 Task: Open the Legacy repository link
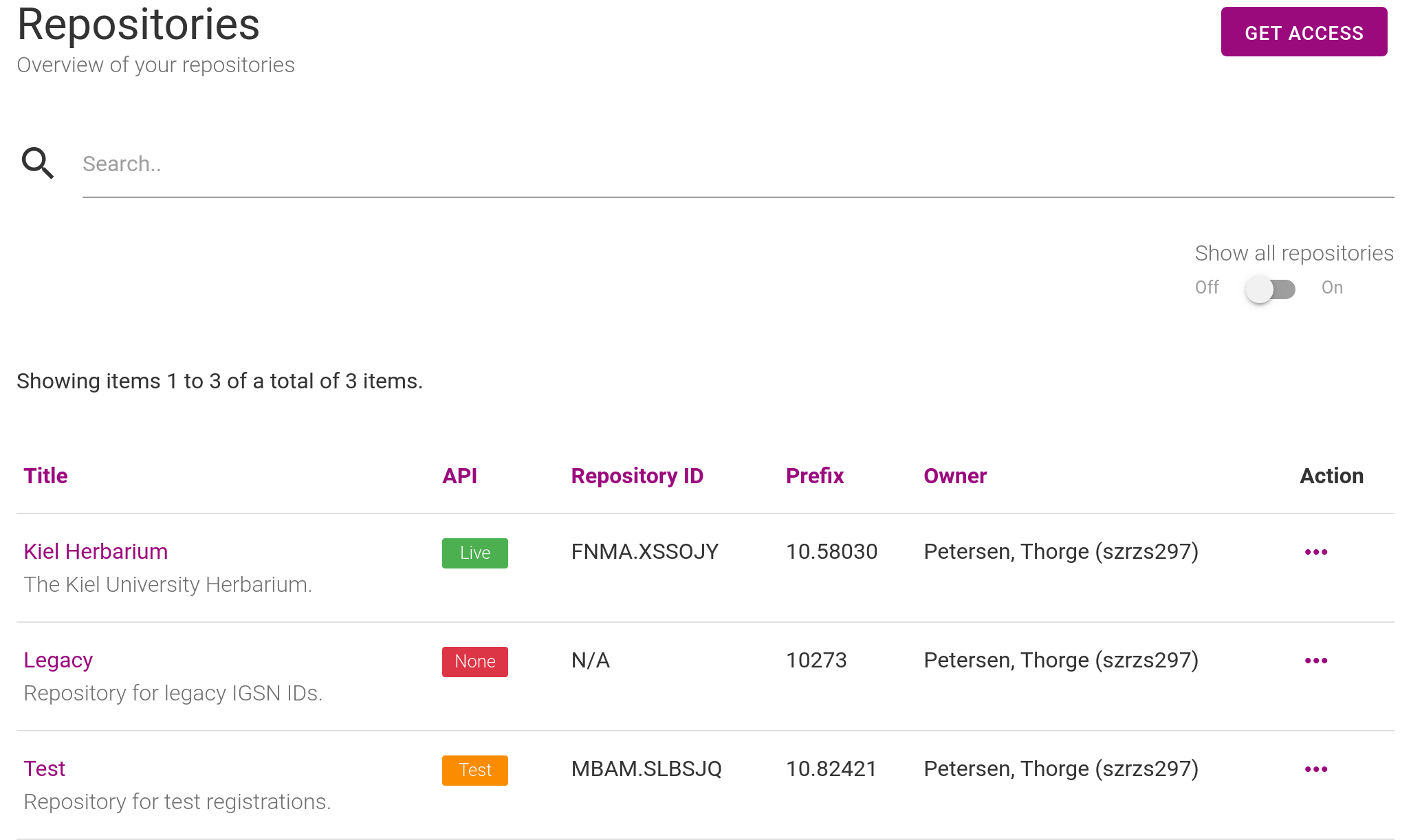click(56, 660)
